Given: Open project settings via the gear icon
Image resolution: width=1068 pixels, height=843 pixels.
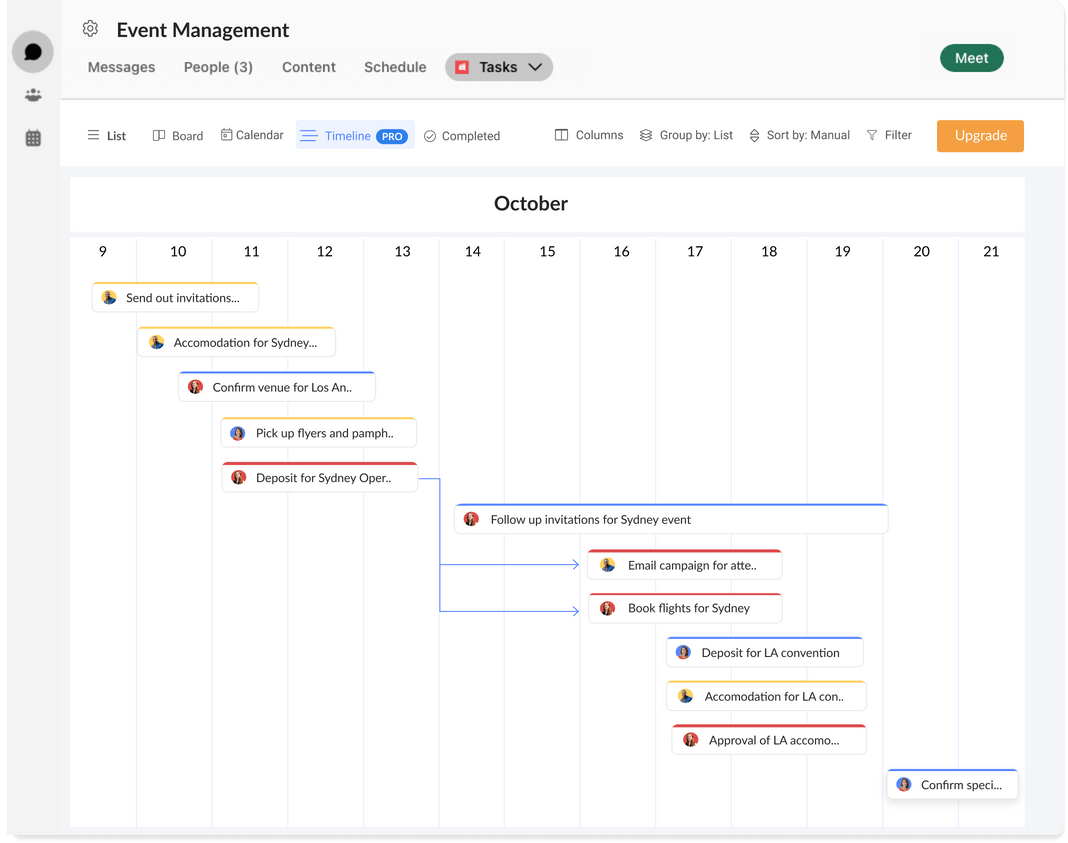Looking at the screenshot, I should click(90, 29).
